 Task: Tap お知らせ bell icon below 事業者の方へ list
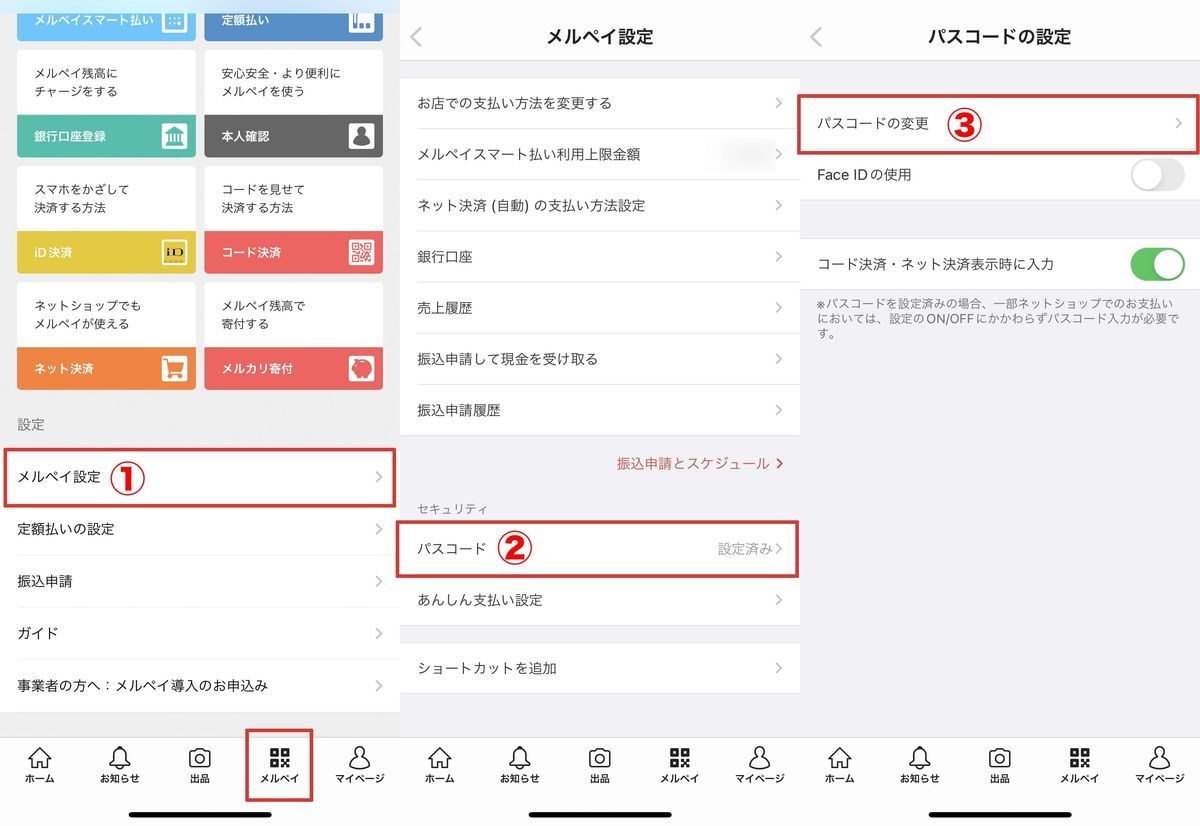click(x=120, y=758)
